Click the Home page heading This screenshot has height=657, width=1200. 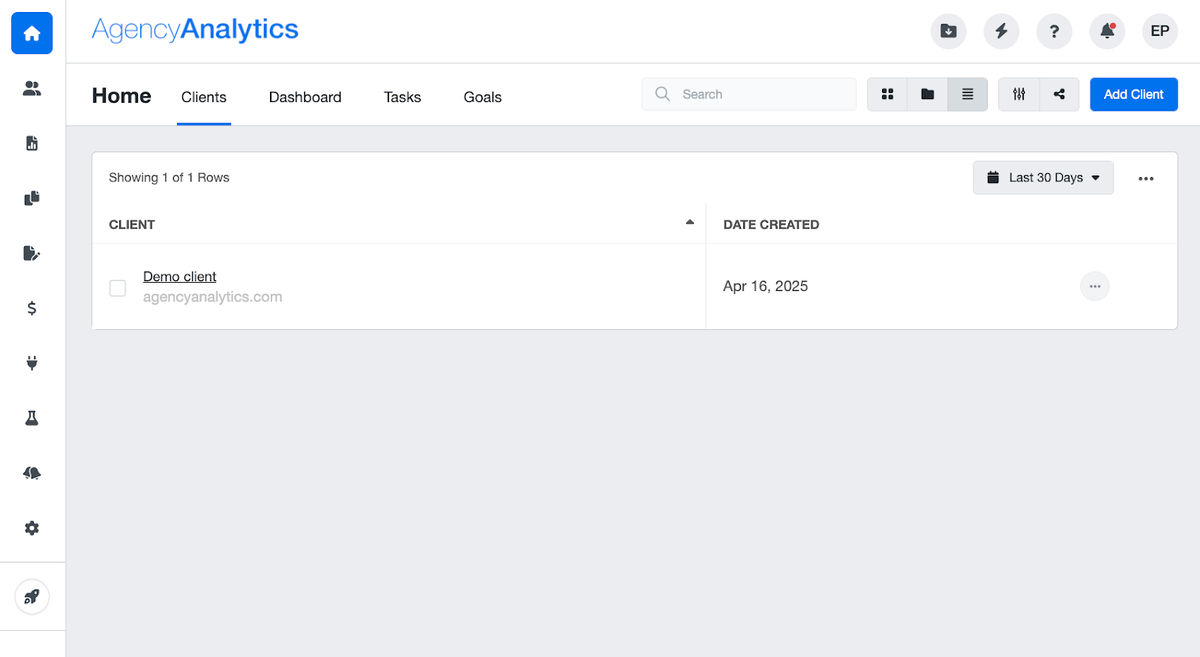tap(122, 96)
